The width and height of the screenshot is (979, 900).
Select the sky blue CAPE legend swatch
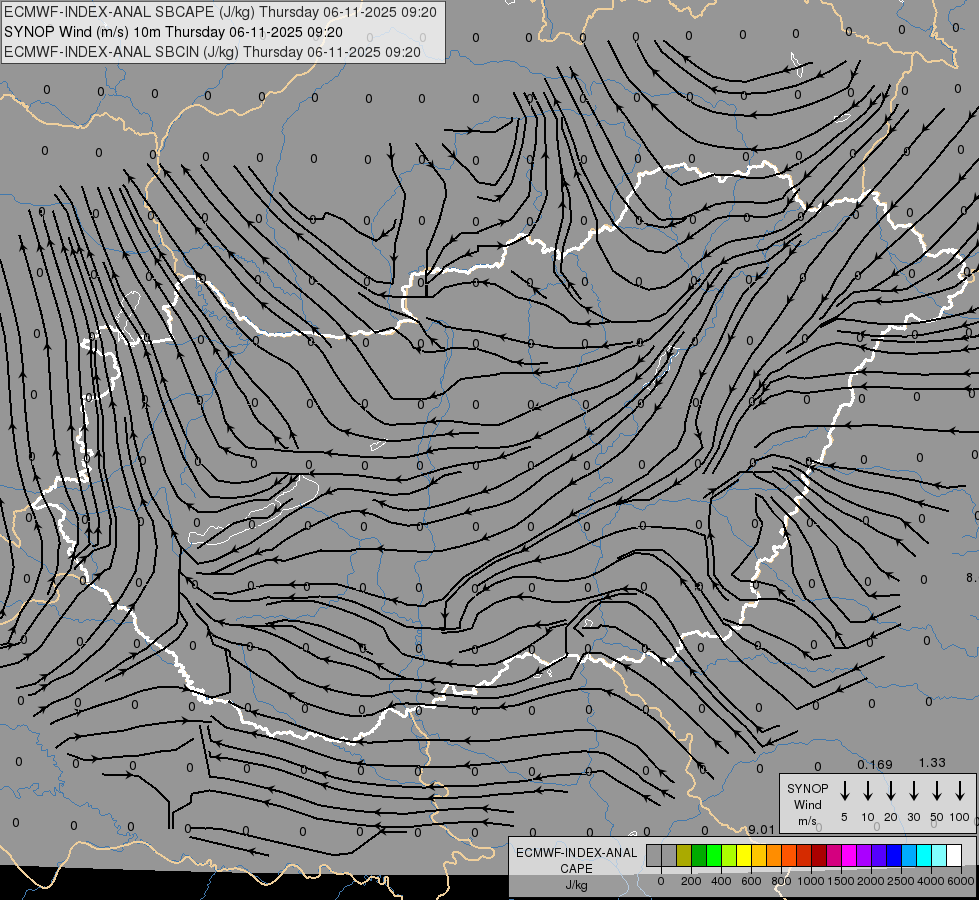910,855
